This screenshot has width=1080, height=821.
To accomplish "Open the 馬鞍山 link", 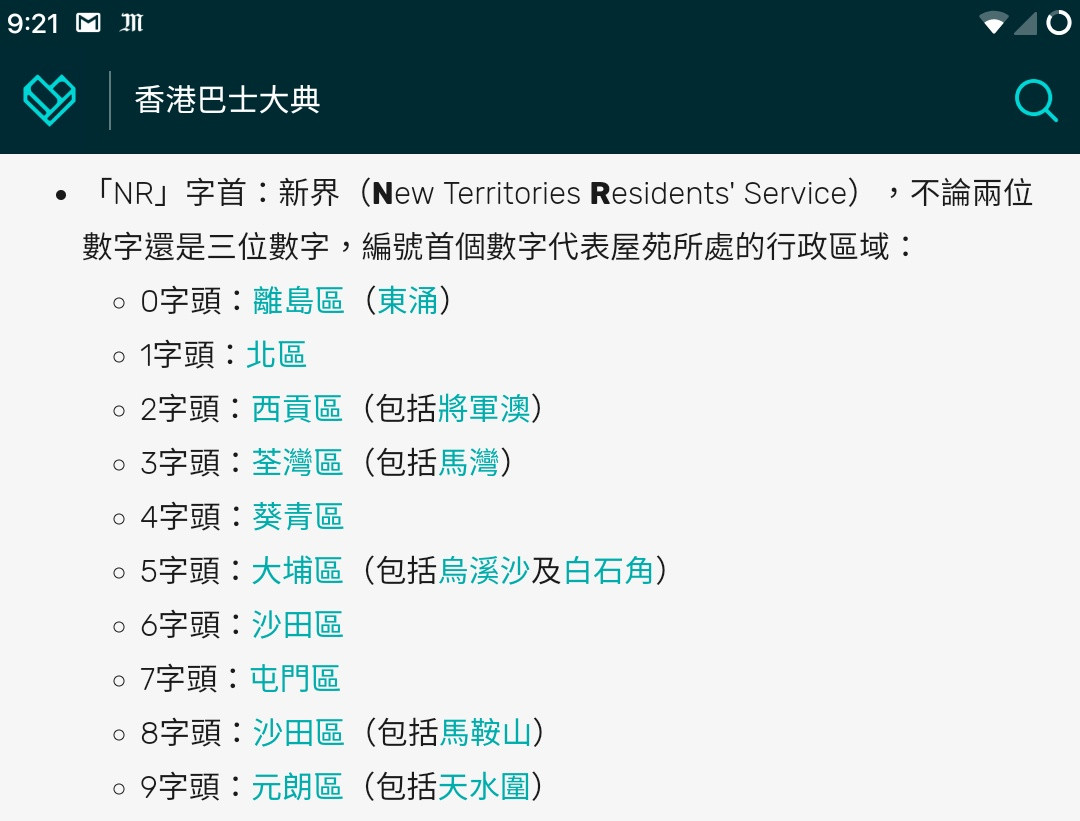I will click(486, 733).
